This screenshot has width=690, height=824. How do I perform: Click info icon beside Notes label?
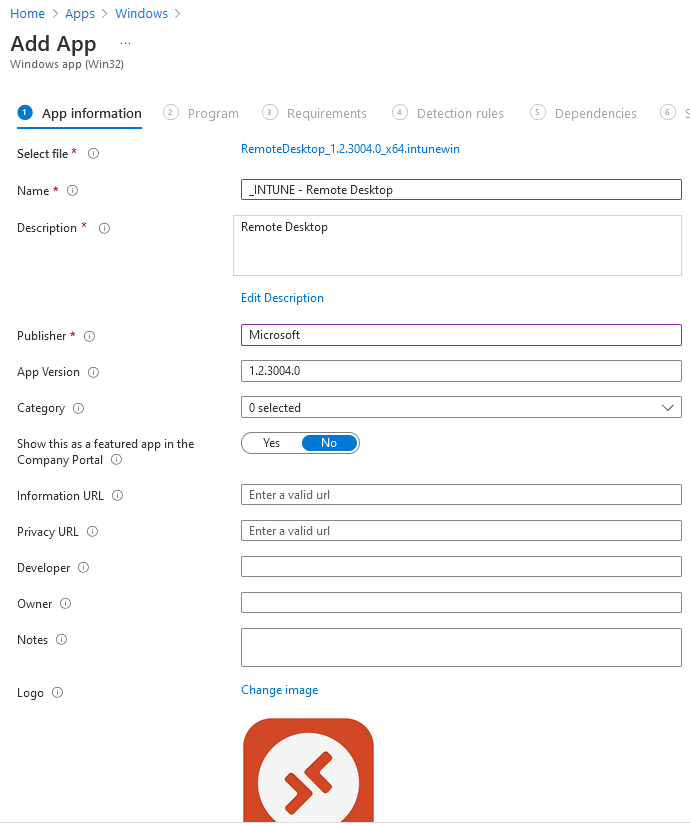click(61, 640)
